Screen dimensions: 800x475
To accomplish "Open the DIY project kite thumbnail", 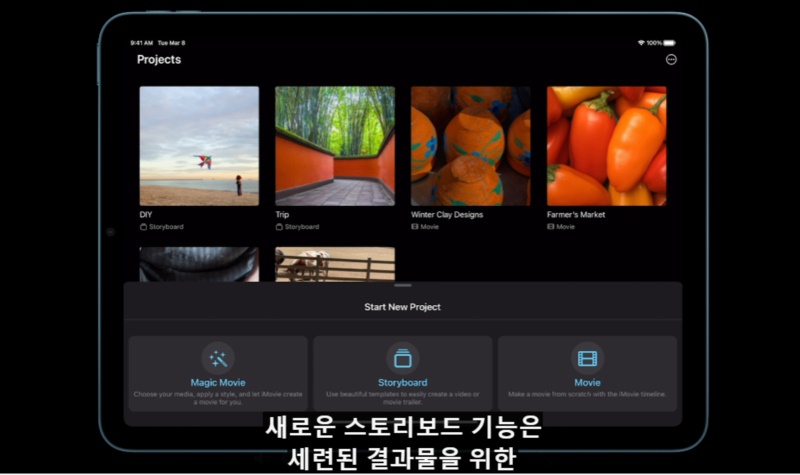I will click(199, 146).
